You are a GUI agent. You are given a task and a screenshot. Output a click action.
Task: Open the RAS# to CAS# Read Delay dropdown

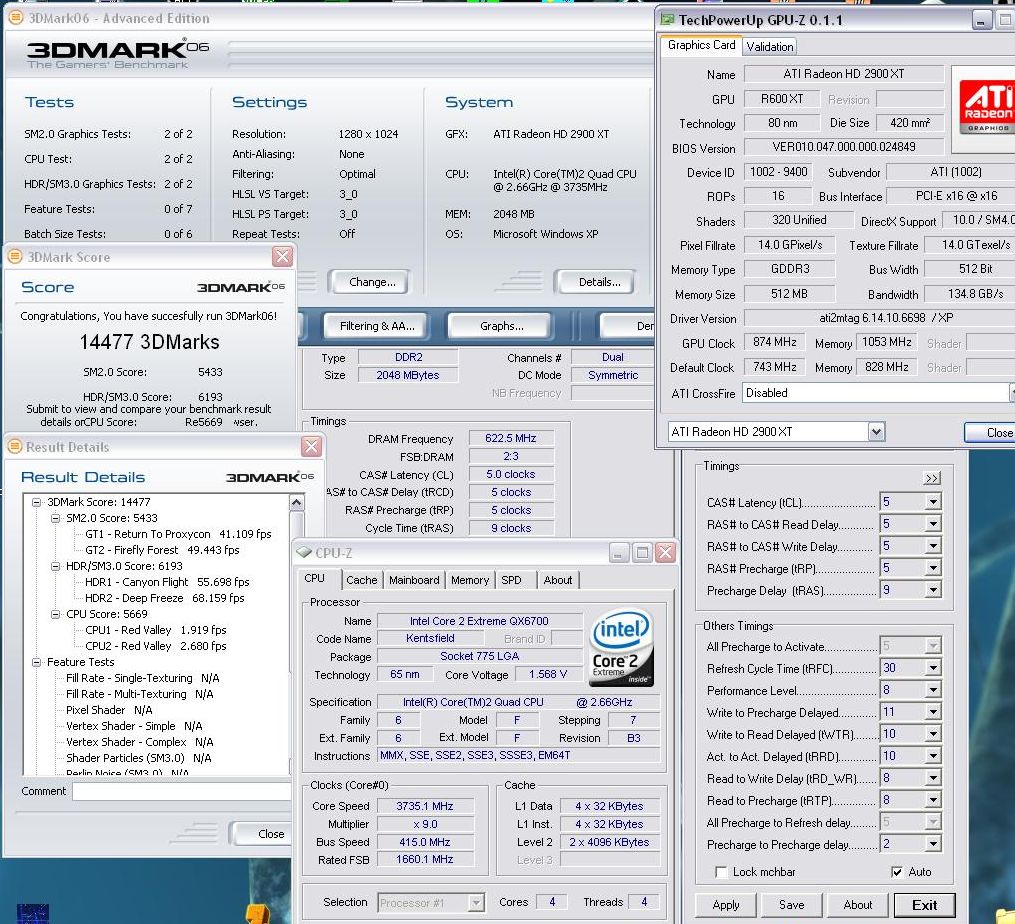933,524
